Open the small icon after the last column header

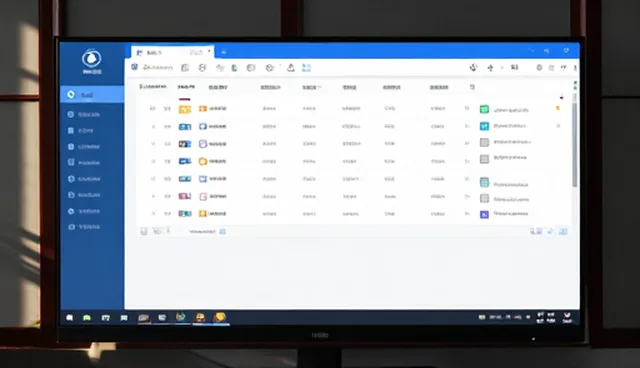click(x=472, y=87)
